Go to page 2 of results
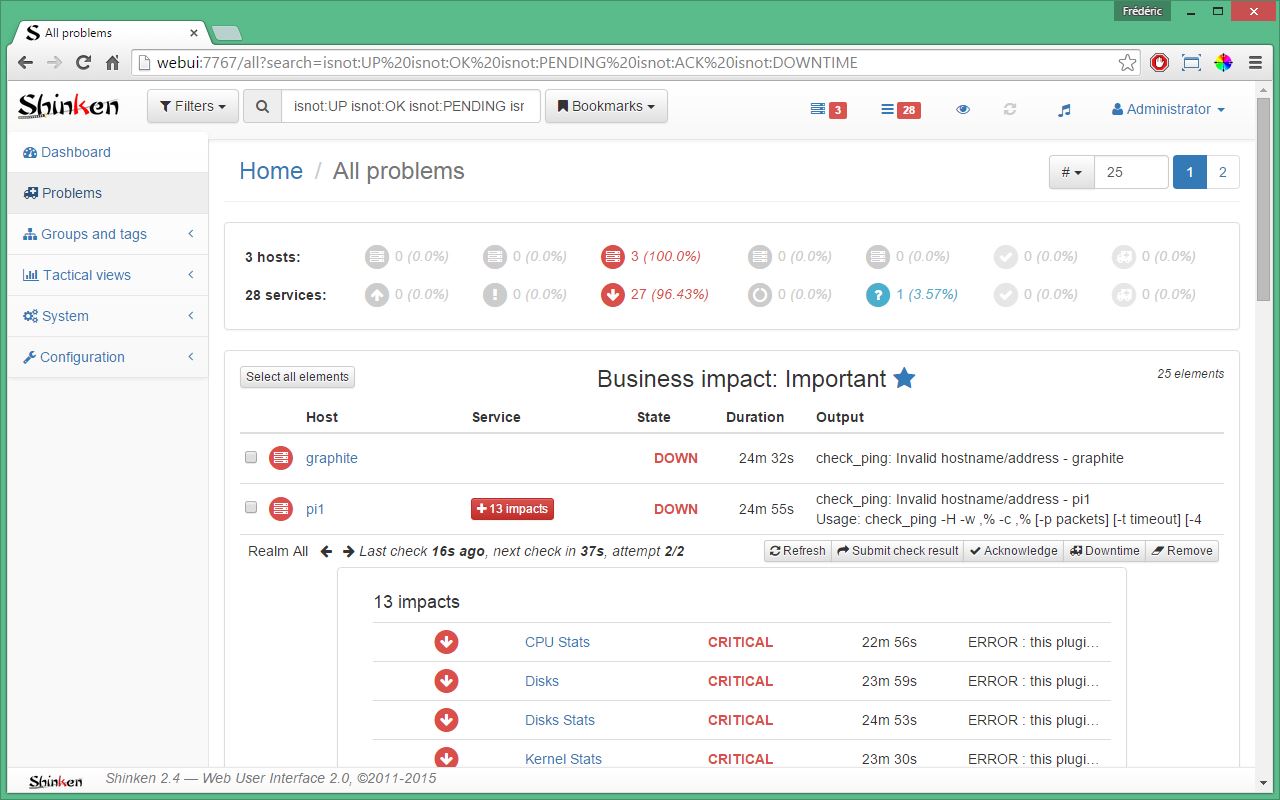 [1222, 172]
